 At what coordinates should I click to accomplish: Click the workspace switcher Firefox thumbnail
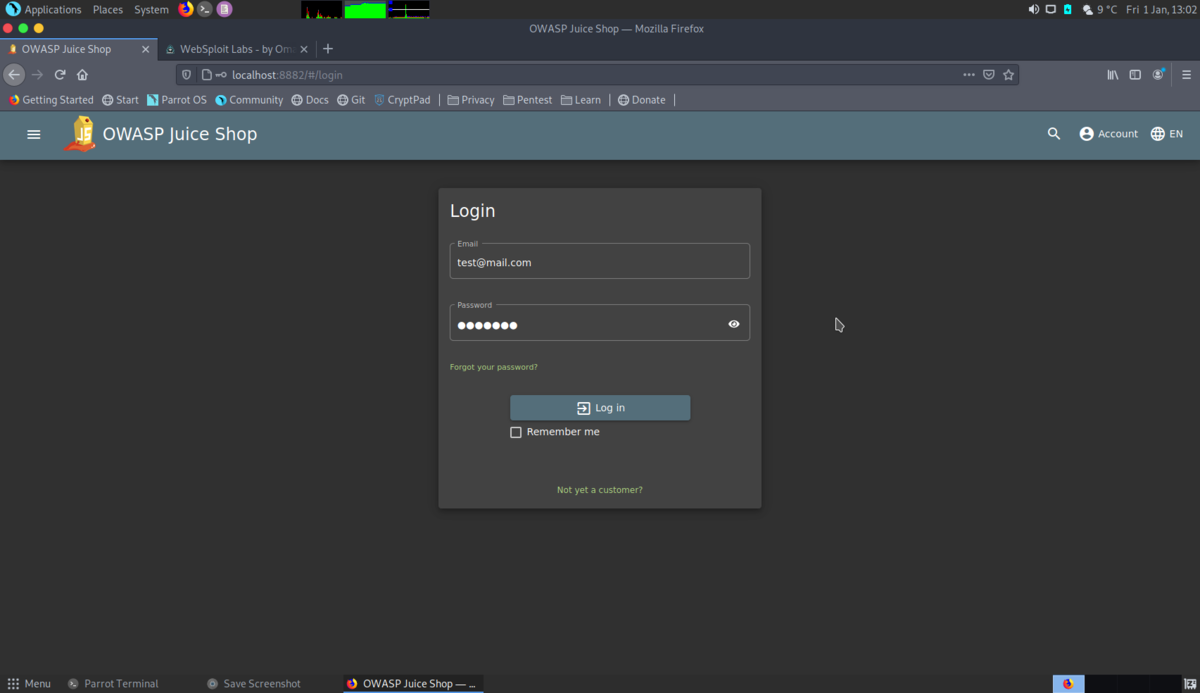1069,684
